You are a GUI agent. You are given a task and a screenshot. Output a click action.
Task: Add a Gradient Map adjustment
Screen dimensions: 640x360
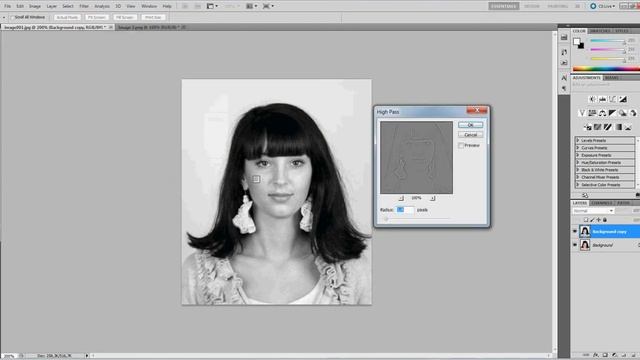(618, 127)
